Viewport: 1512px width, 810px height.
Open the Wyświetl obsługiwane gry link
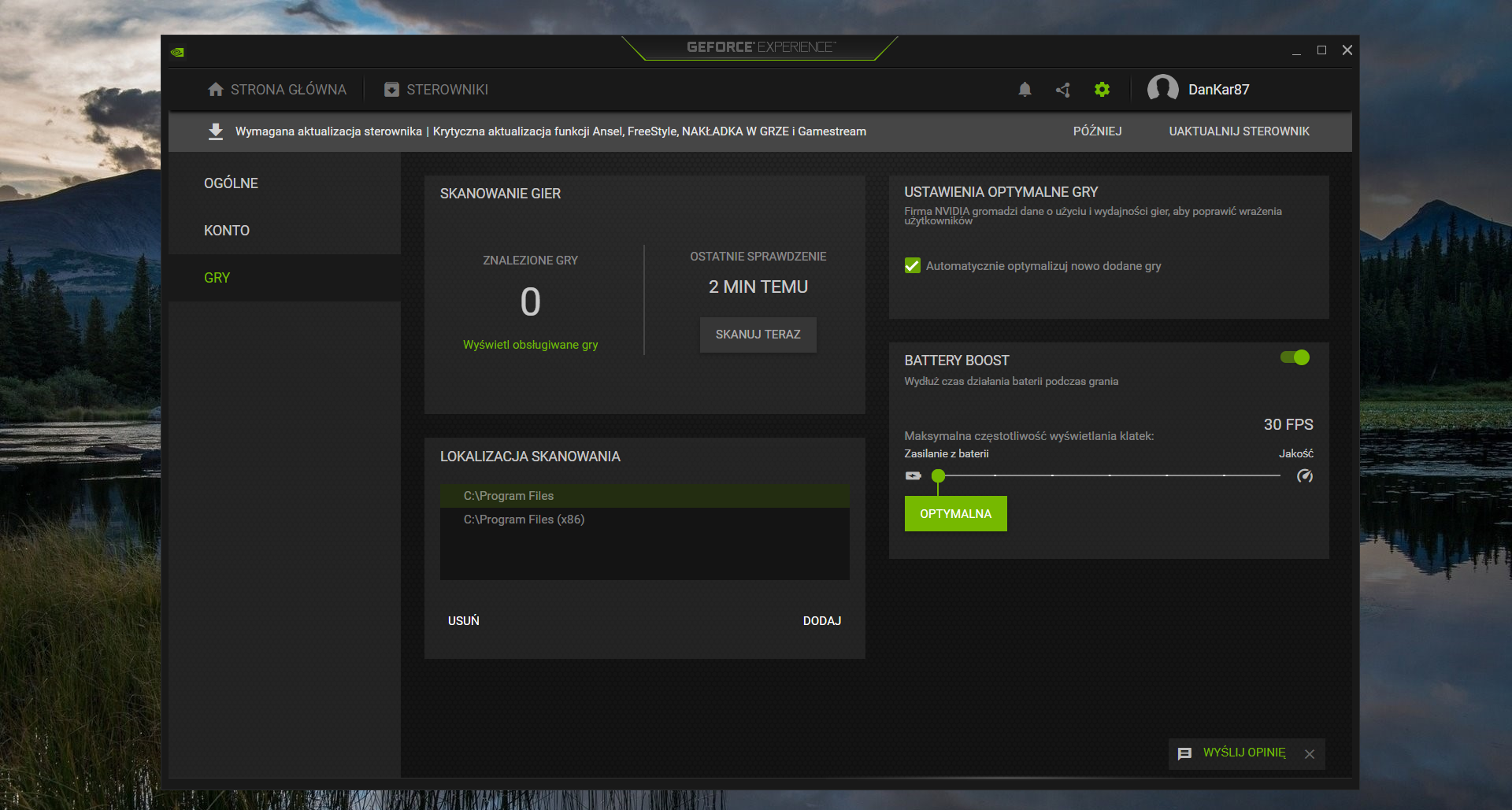pyautogui.click(x=530, y=345)
